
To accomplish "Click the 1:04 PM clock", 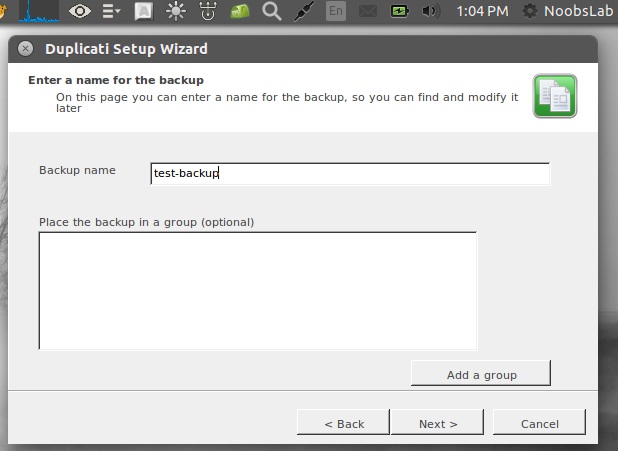I will point(482,11).
